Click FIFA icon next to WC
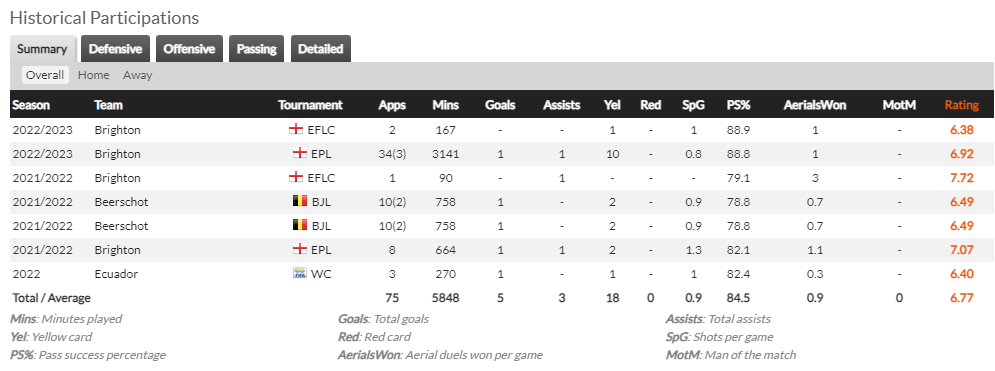 [300, 274]
